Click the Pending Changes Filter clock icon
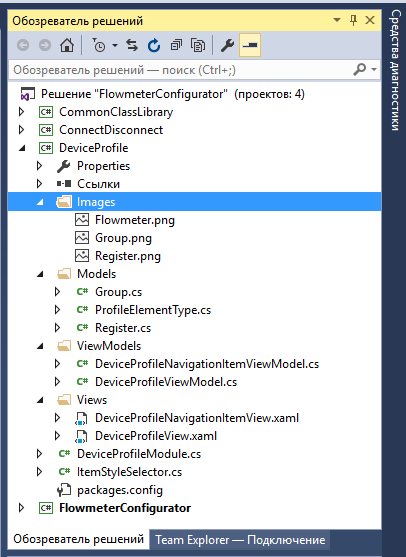Screen dimensions: 406x557 pos(99,45)
